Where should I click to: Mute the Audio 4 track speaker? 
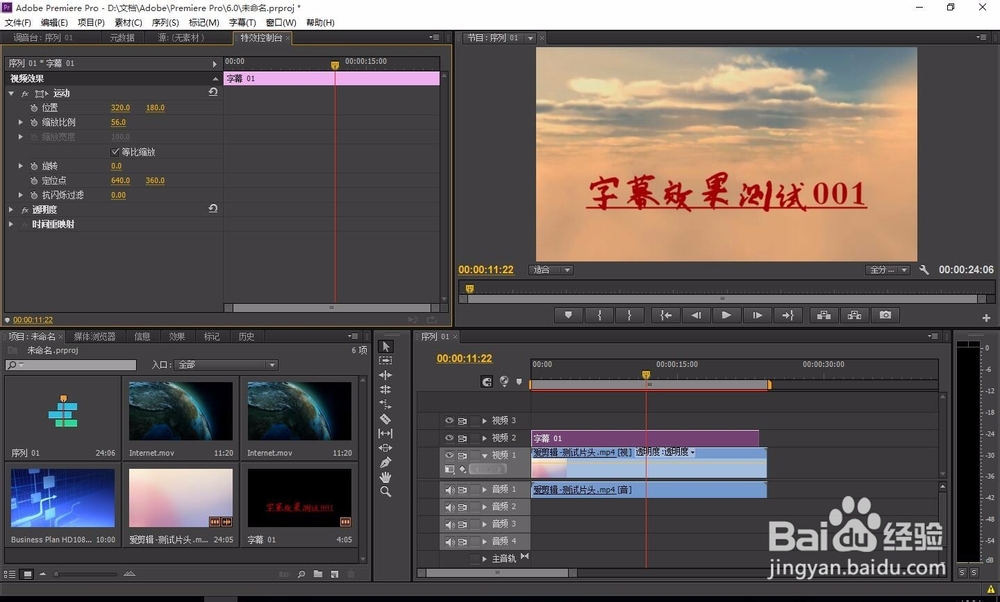click(449, 541)
